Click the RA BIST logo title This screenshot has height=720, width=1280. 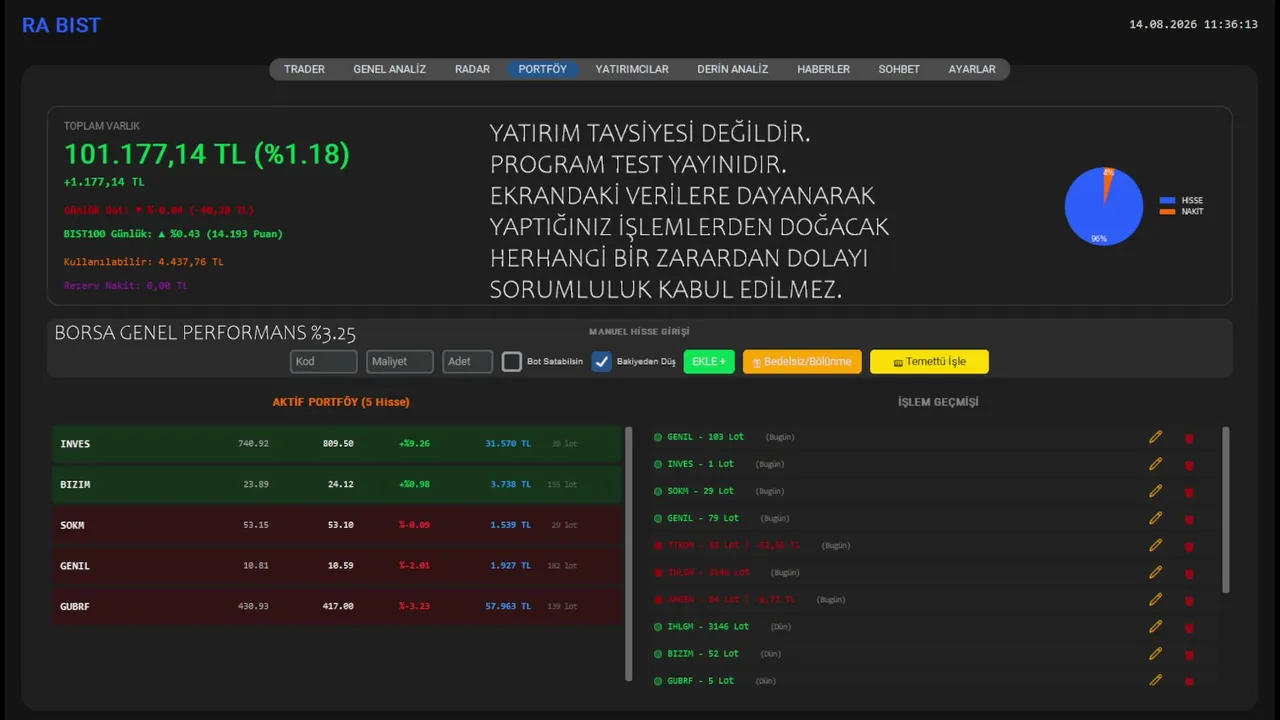(x=61, y=26)
